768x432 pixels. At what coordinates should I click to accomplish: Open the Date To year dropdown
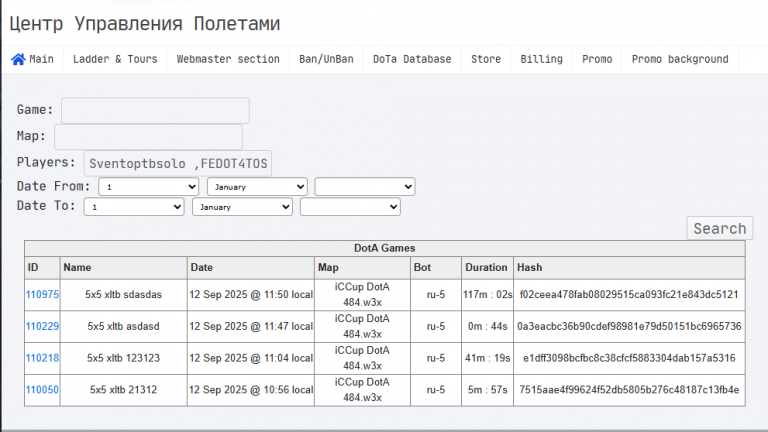click(x=350, y=207)
